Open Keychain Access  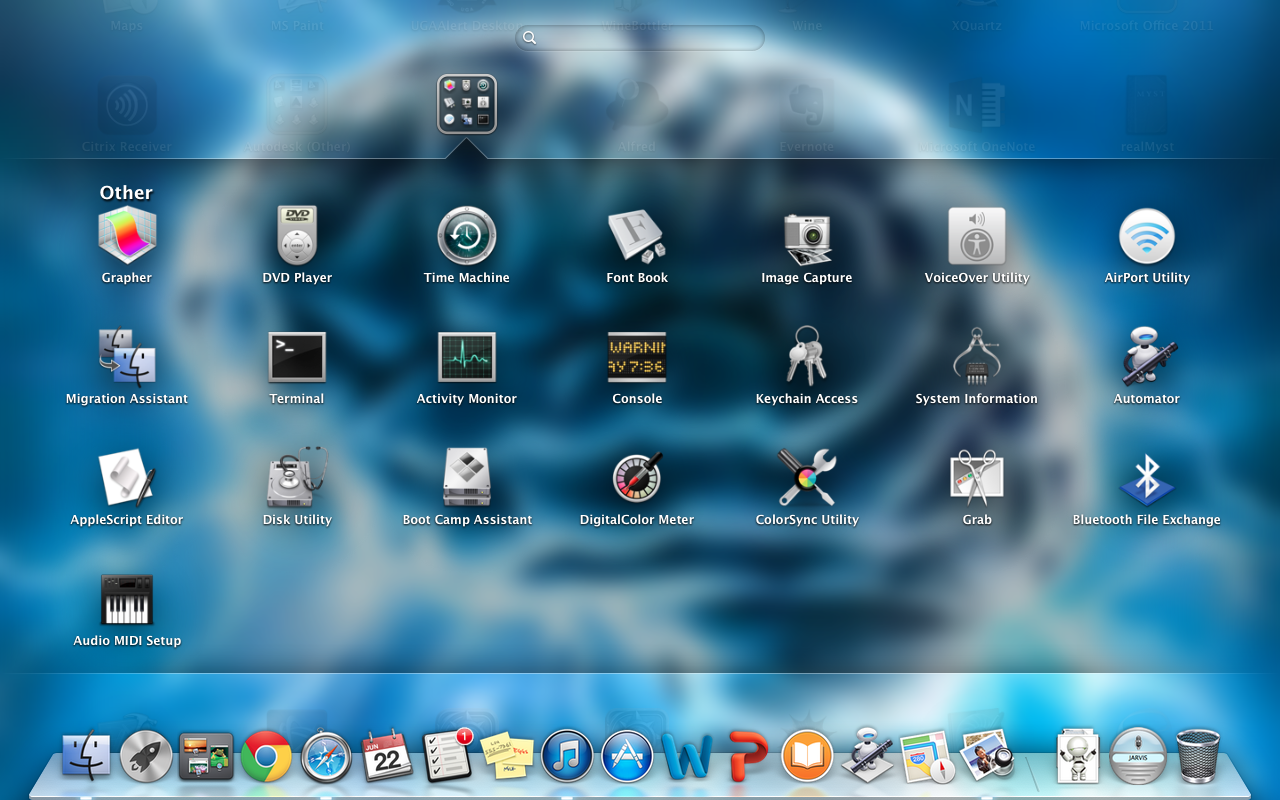807,357
